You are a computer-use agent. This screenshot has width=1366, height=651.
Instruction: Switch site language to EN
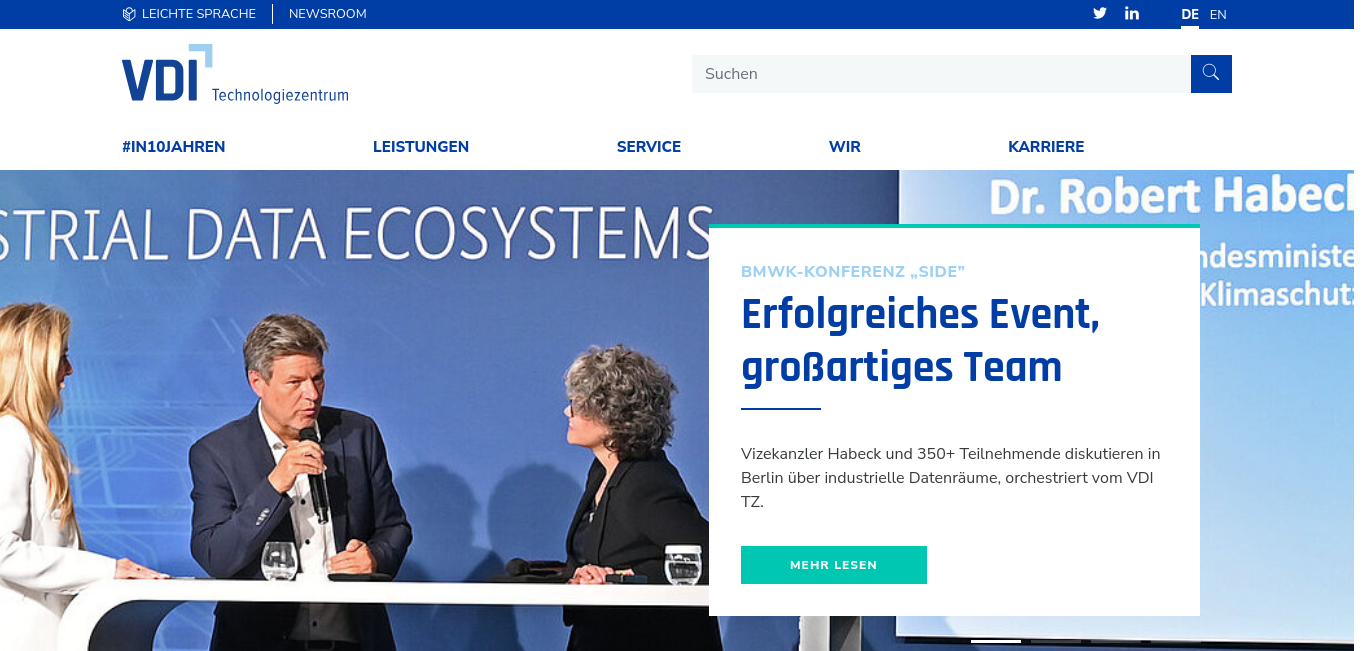1218,14
